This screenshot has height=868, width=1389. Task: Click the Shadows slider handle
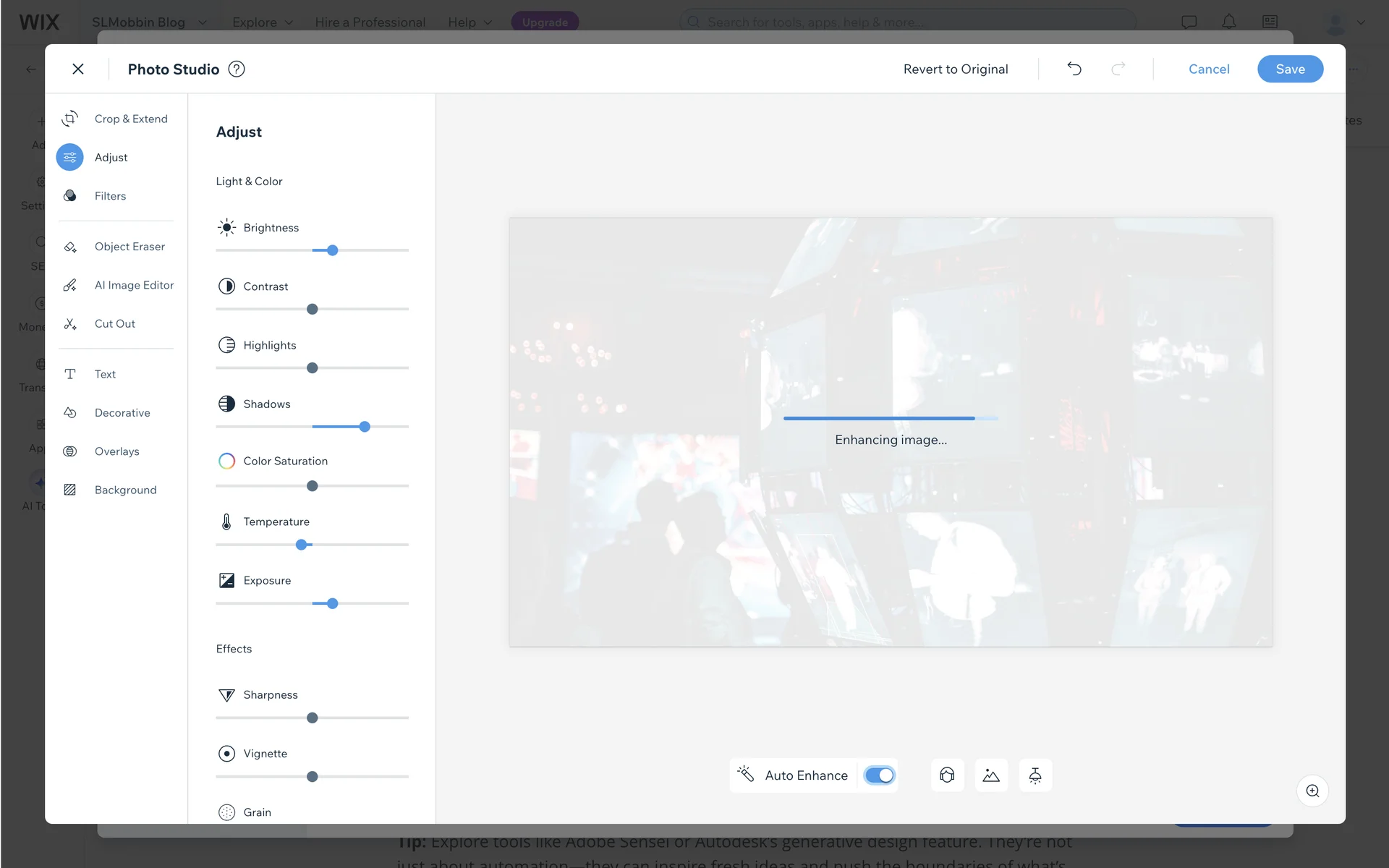(365, 427)
